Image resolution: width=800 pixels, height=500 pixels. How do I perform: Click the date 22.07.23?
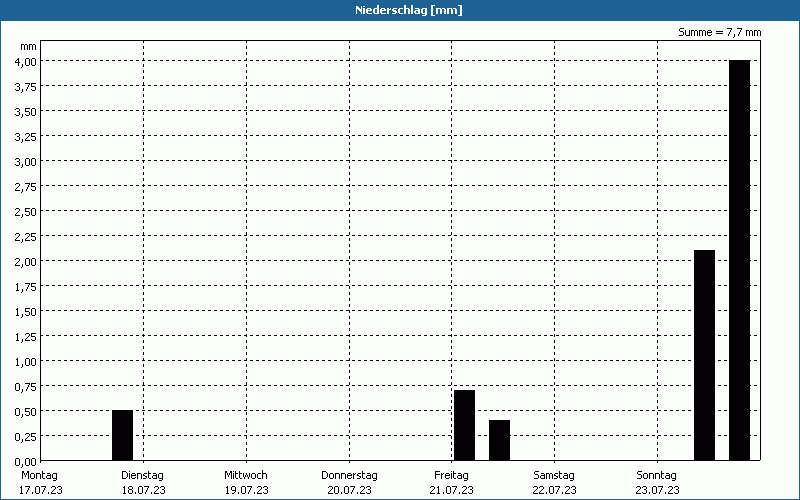tap(555, 490)
